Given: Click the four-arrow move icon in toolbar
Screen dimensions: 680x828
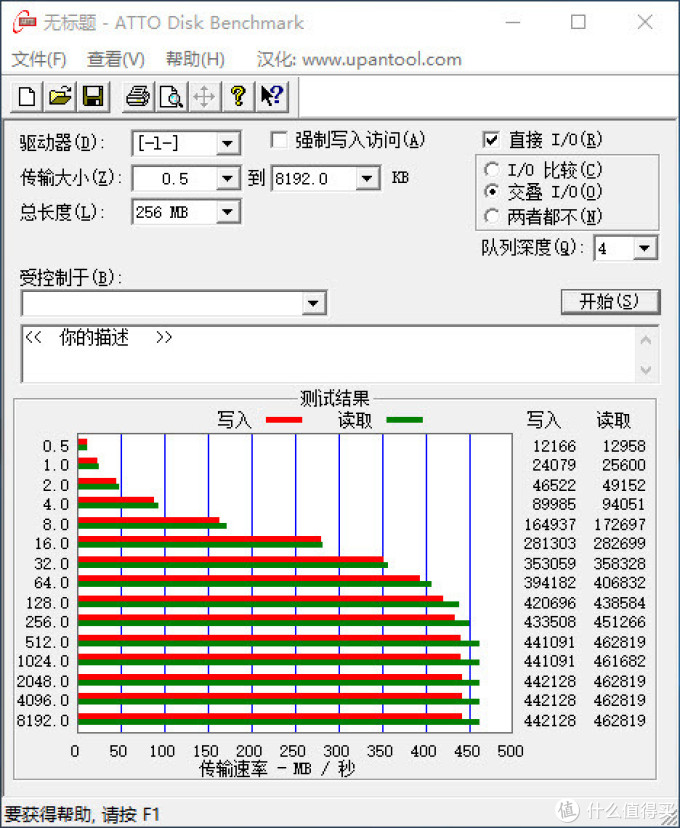Looking at the screenshot, I should point(204,96).
